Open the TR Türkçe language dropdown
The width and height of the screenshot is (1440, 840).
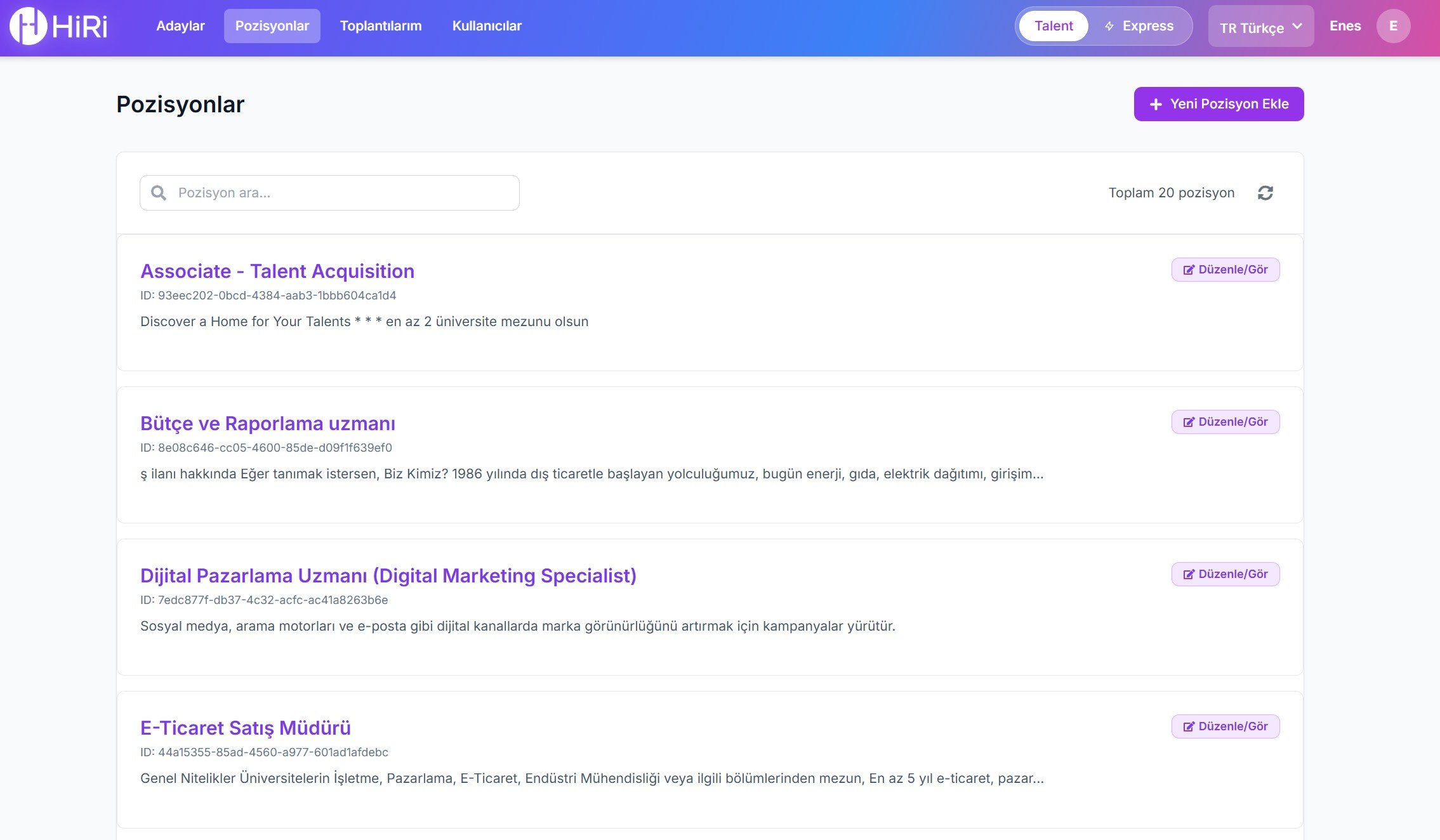click(1251, 28)
